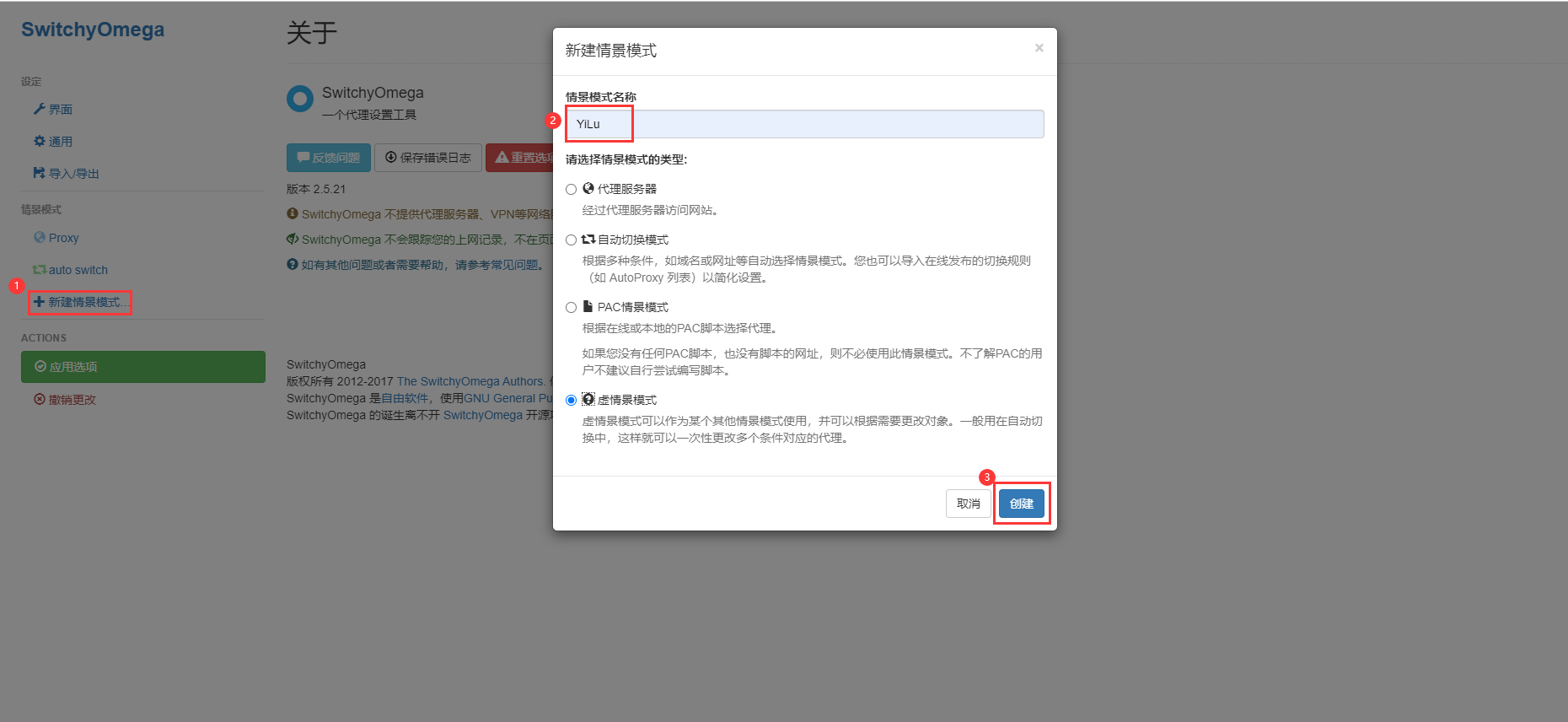Click 新建情景模式 in the sidebar
Screen dimensions: 1568x722
tap(80, 302)
